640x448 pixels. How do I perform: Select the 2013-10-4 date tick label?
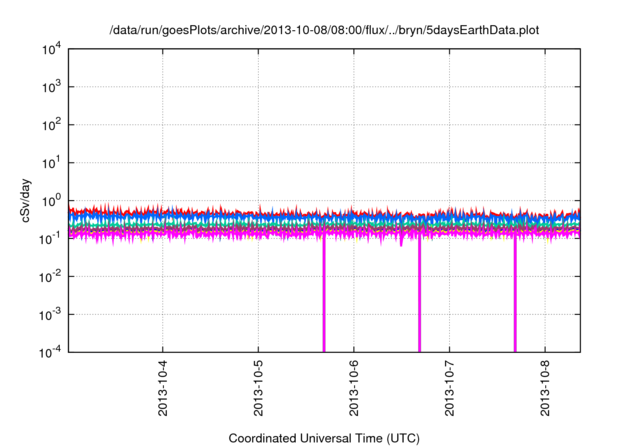pyautogui.click(x=162, y=388)
